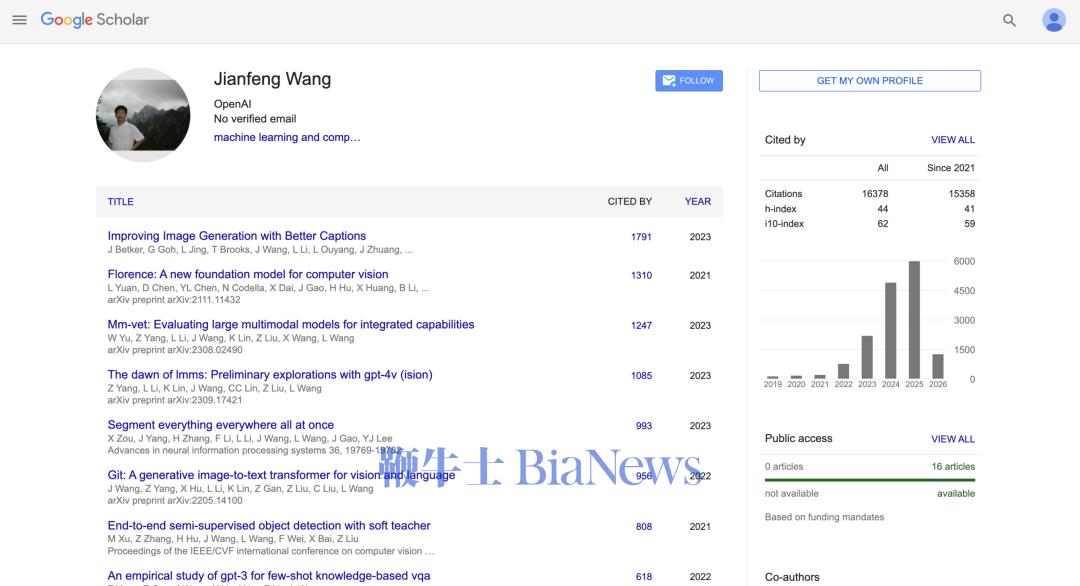Click Jianfeng Wang's profile photo
This screenshot has height=586, width=1080.
point(143,115)
